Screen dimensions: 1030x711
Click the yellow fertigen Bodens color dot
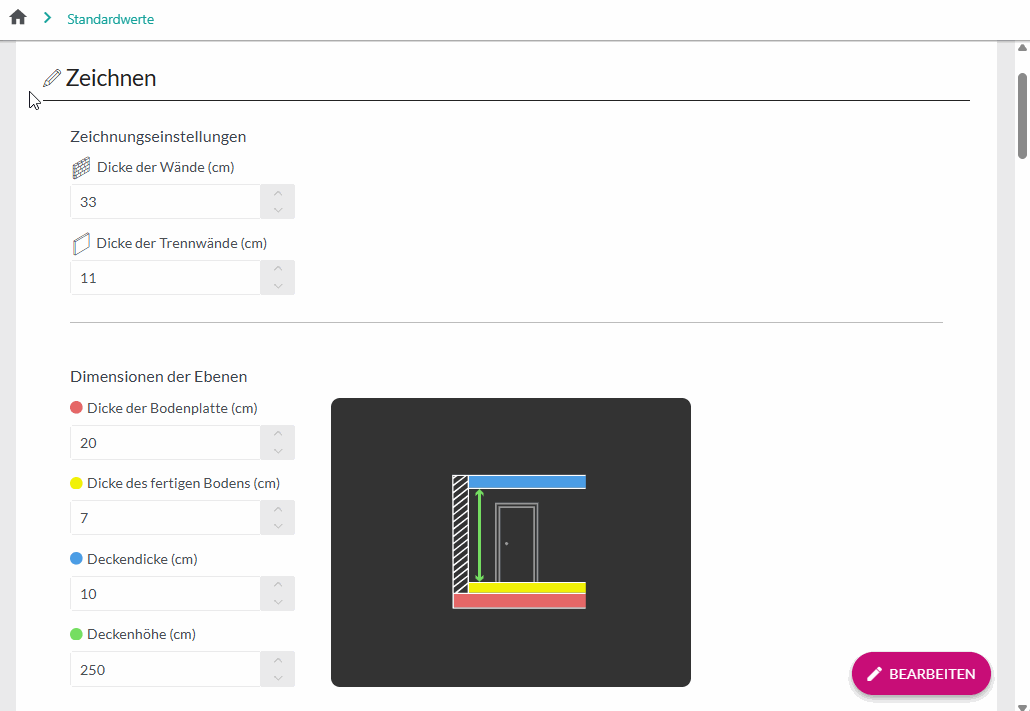coord(76,483)
